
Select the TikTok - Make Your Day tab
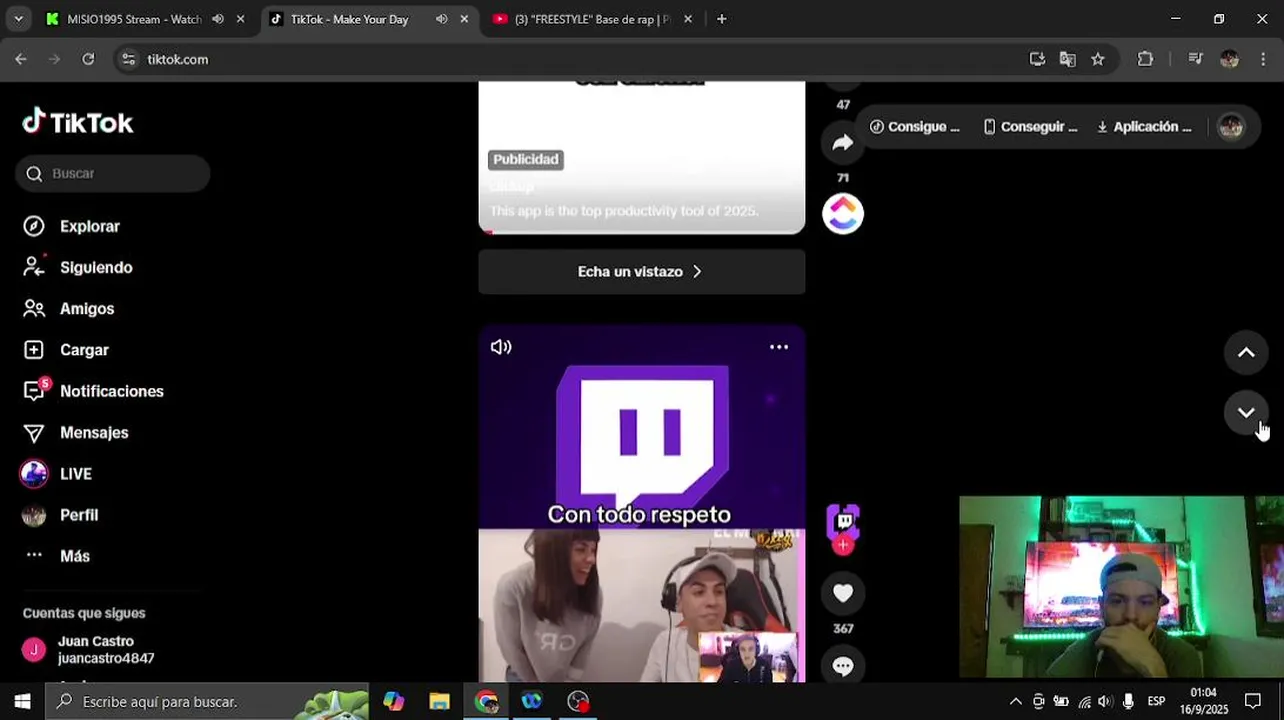tap(350, 19)
